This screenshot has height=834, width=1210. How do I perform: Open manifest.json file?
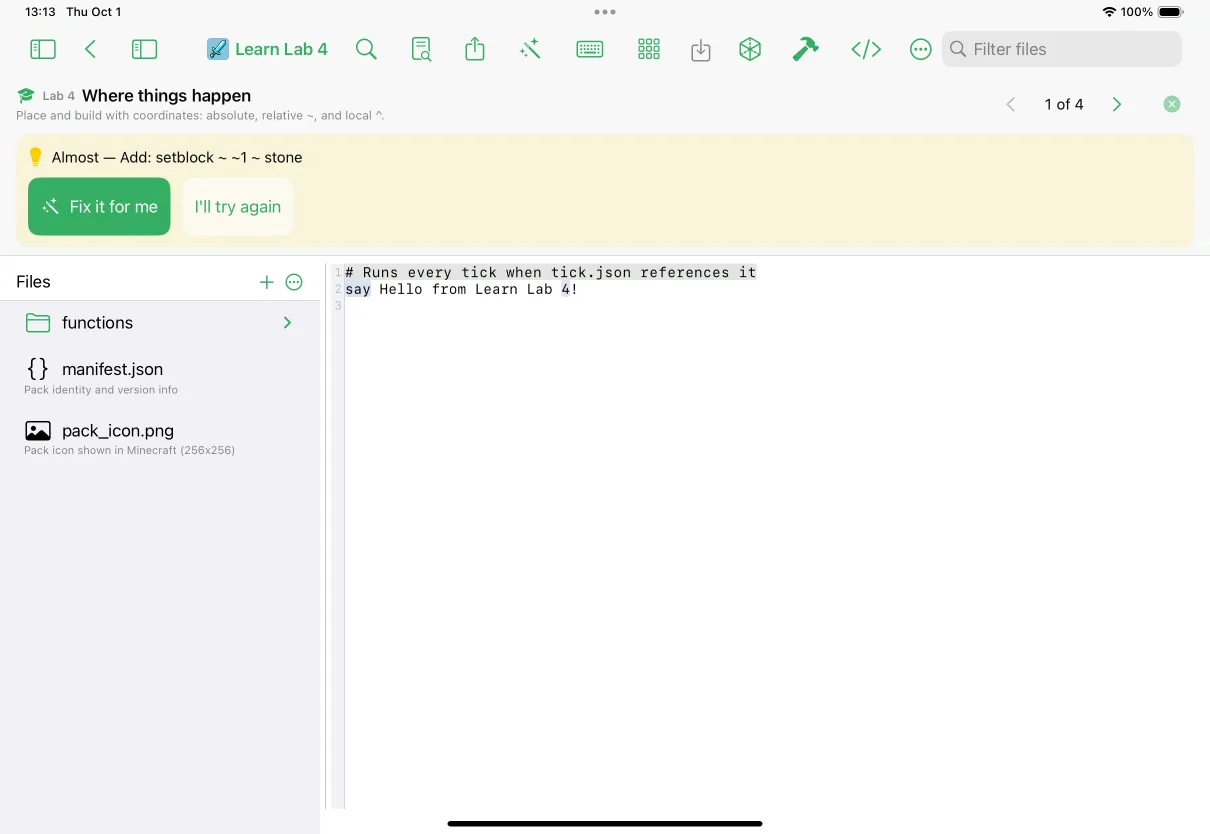[x=160, y=377]
